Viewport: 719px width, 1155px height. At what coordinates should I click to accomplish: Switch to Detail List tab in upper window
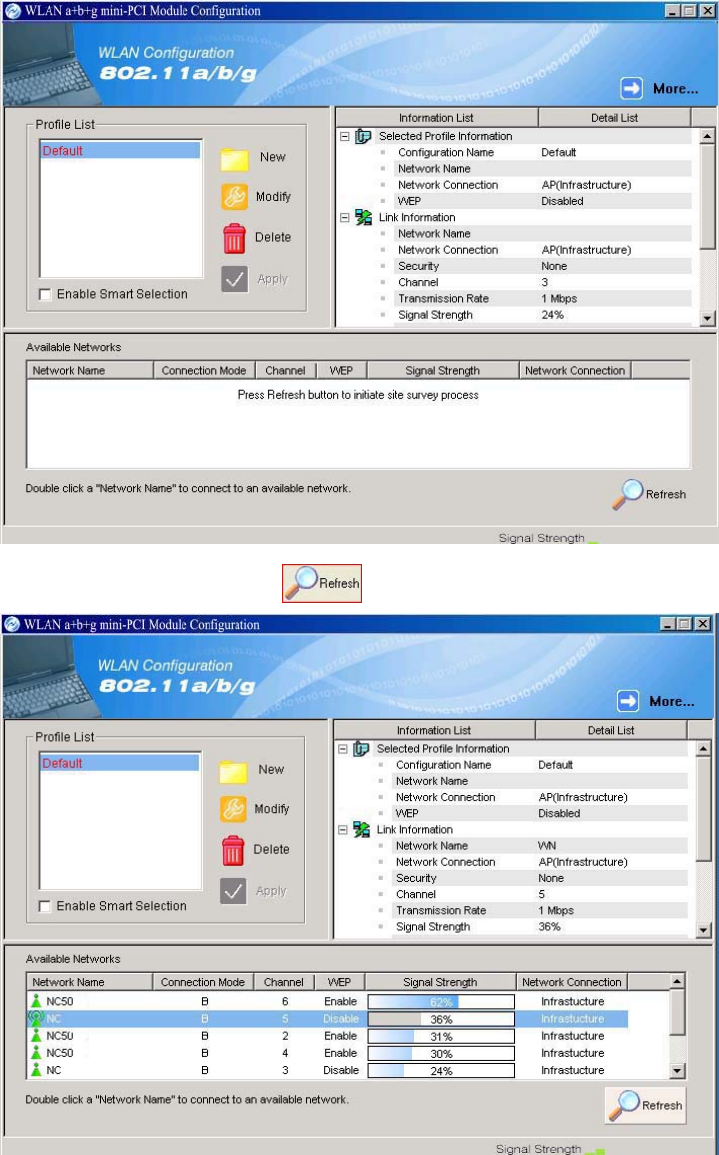(614, 118)
